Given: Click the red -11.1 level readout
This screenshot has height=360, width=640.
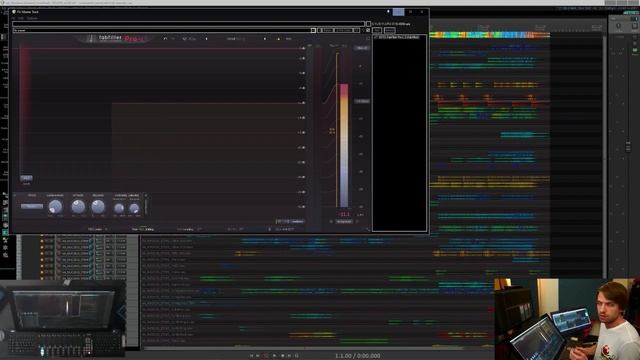Looking at the screenshot, I should [x=344, y=214].
